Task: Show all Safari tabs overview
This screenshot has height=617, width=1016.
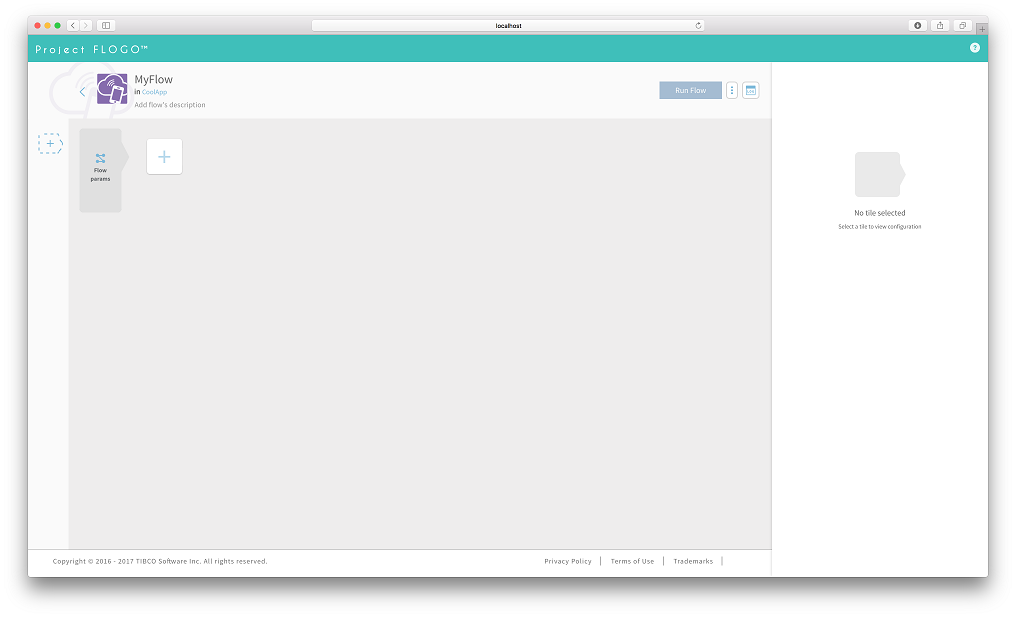Action: (963, 25)
